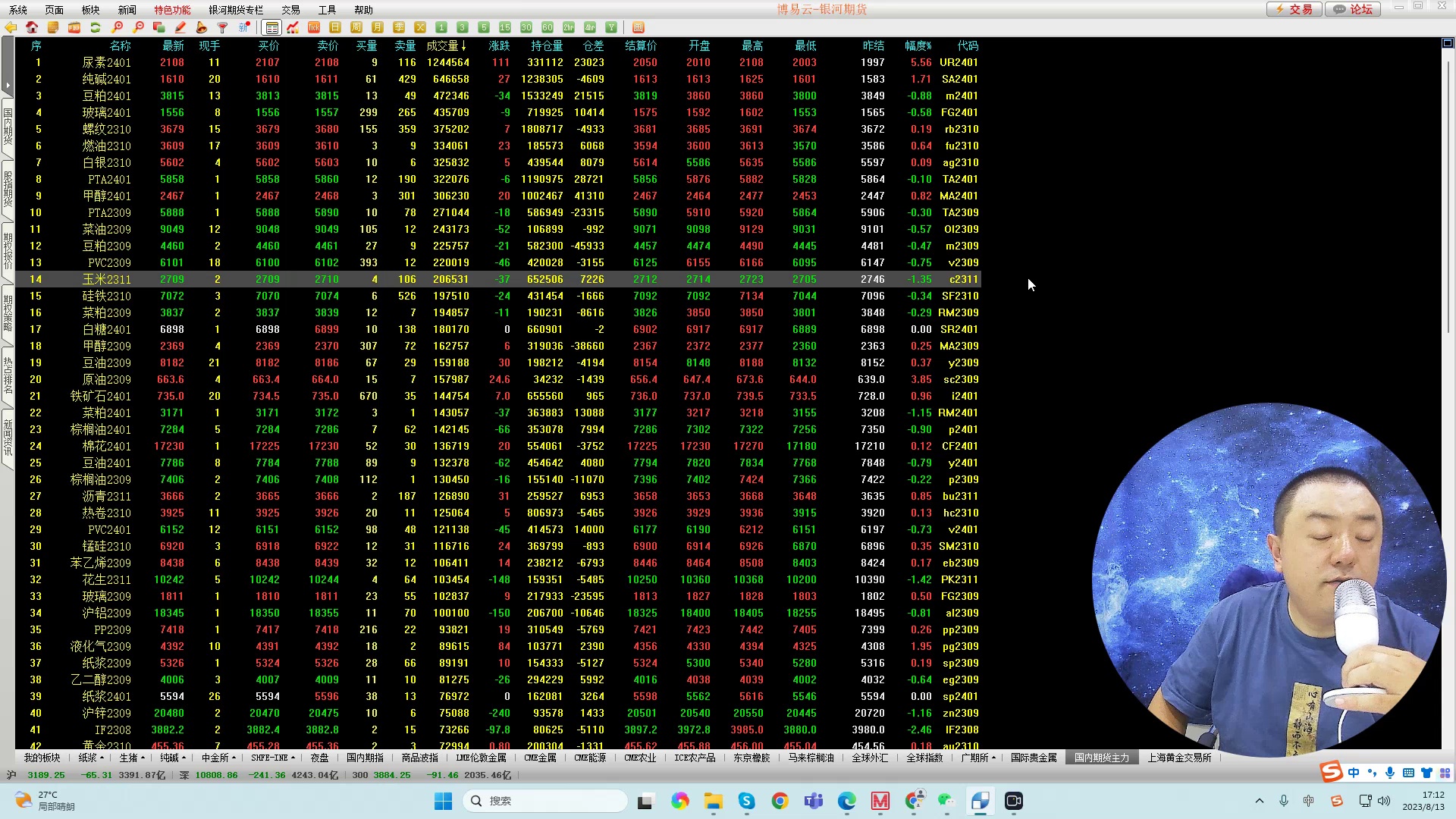Toggle the Sogou microphone voice input
This screenshot has width=1456, height=819.
click(x=1390, y=773)
